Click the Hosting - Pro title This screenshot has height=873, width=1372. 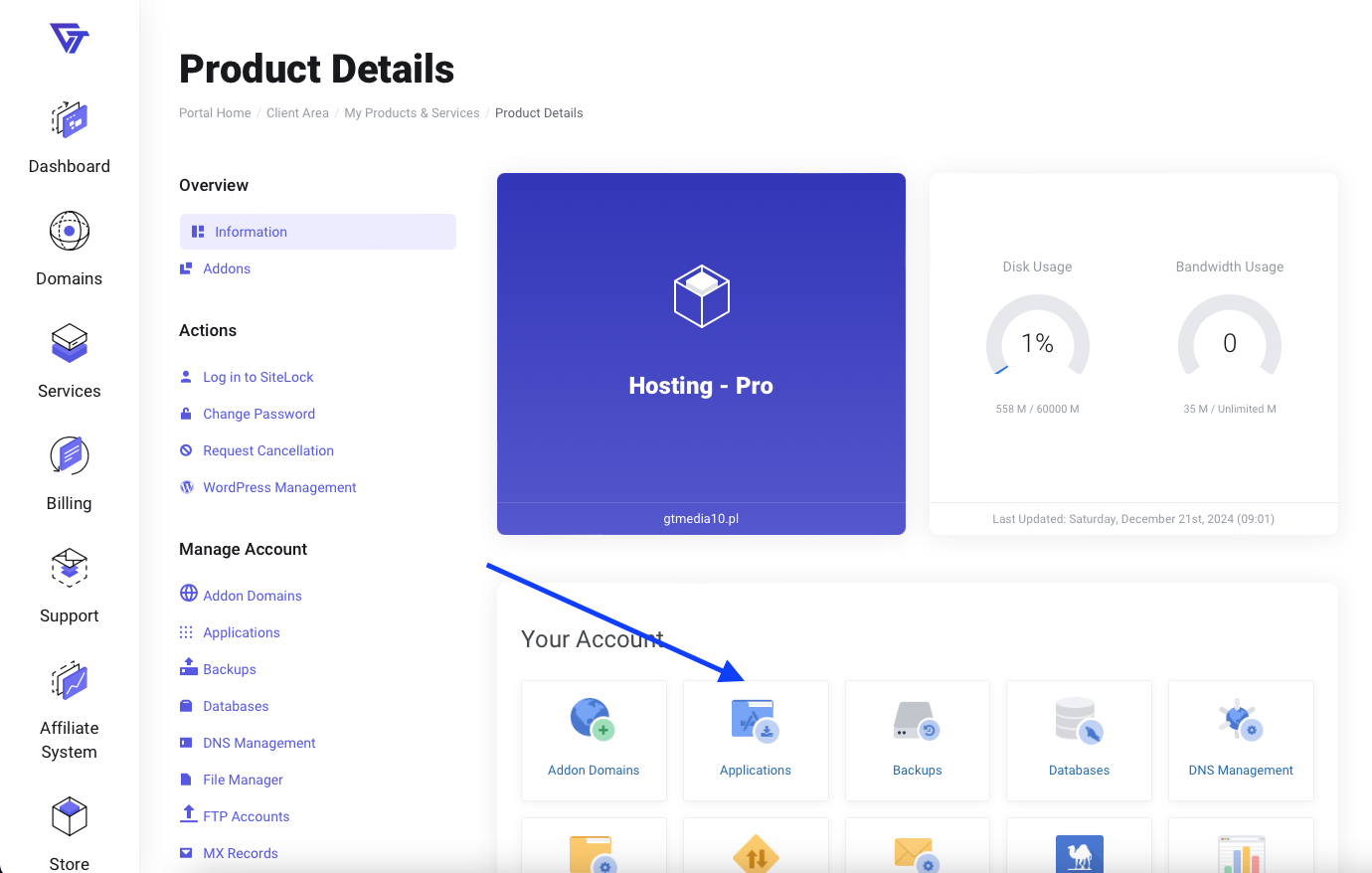701,386
